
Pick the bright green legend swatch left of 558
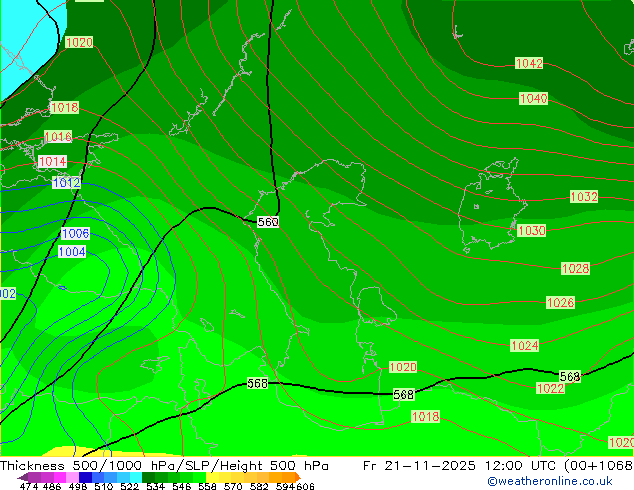(x=199, y=477)
